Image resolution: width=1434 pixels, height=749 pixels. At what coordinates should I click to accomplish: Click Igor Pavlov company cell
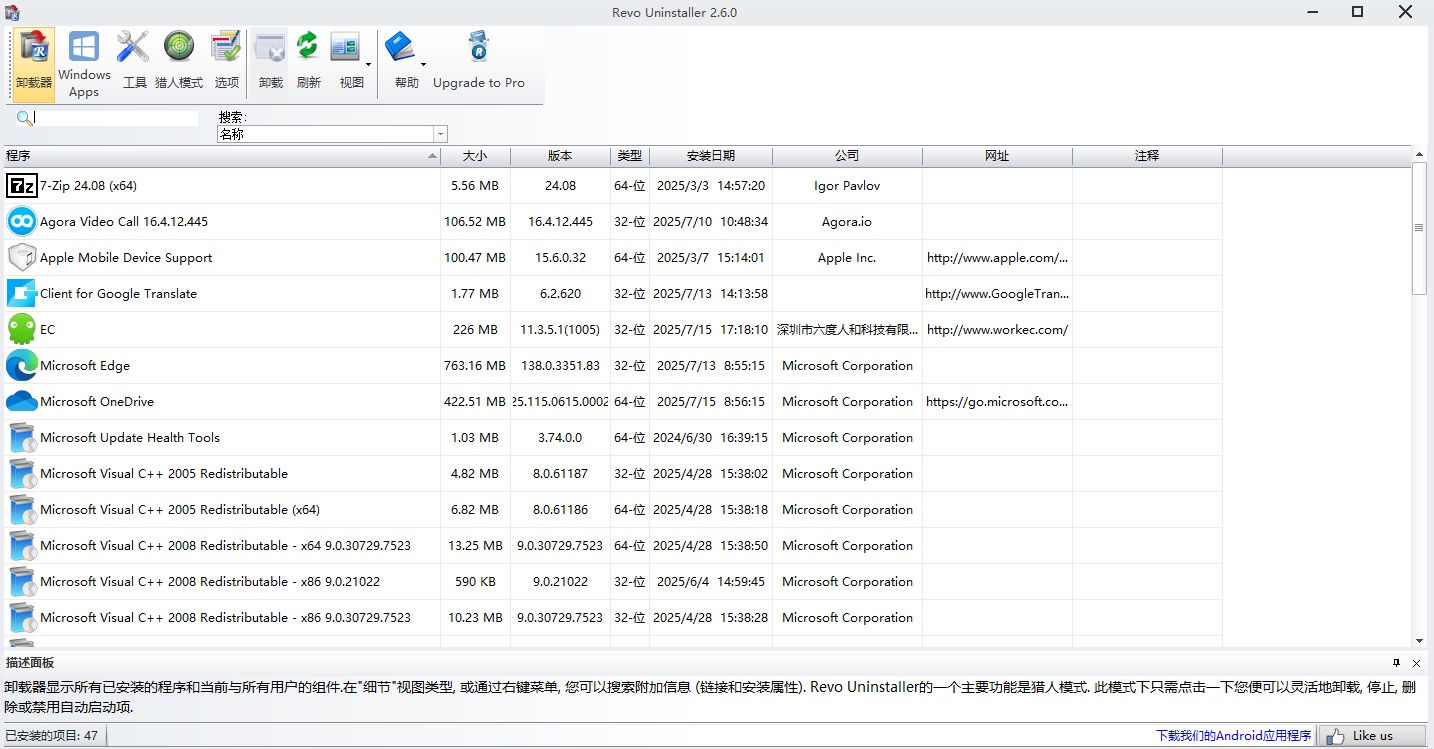click(848, 186)
